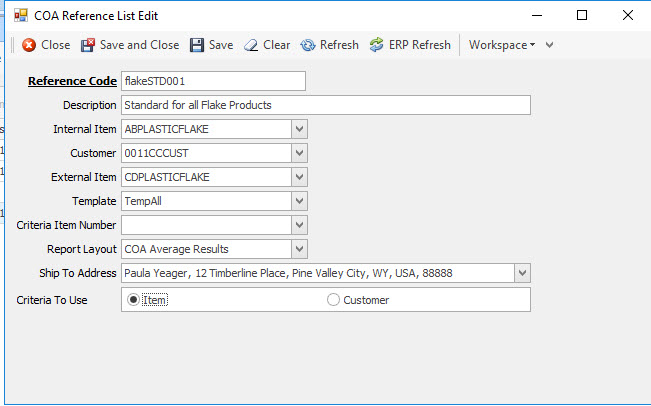Click the COA Reference List Edit window icon

[x=21, y=16]
